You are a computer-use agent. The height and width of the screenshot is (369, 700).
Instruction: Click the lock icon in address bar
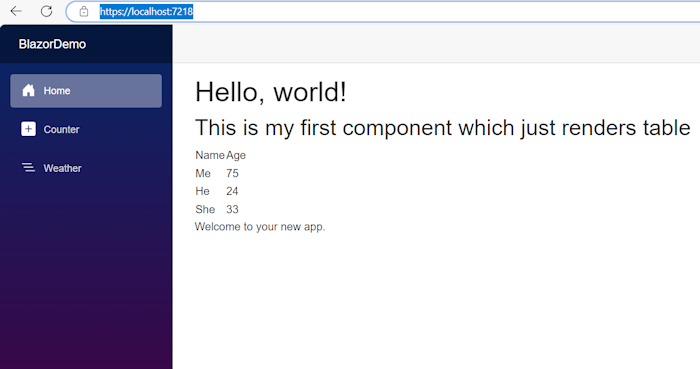point(84,12)
